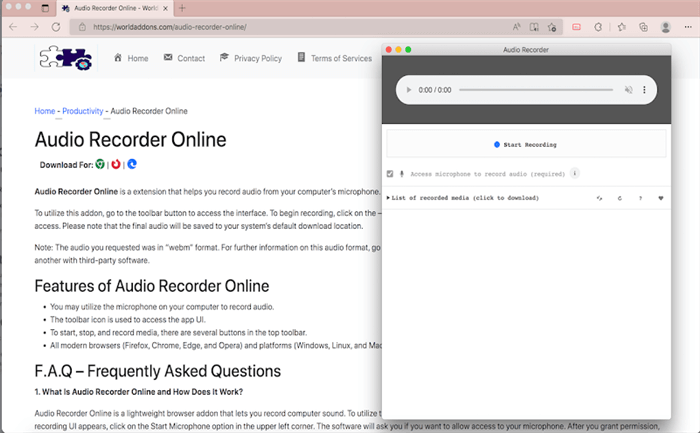Open the audio player more options menu
The height and width of the screenshot is (433, 700).
coord(644,90)
